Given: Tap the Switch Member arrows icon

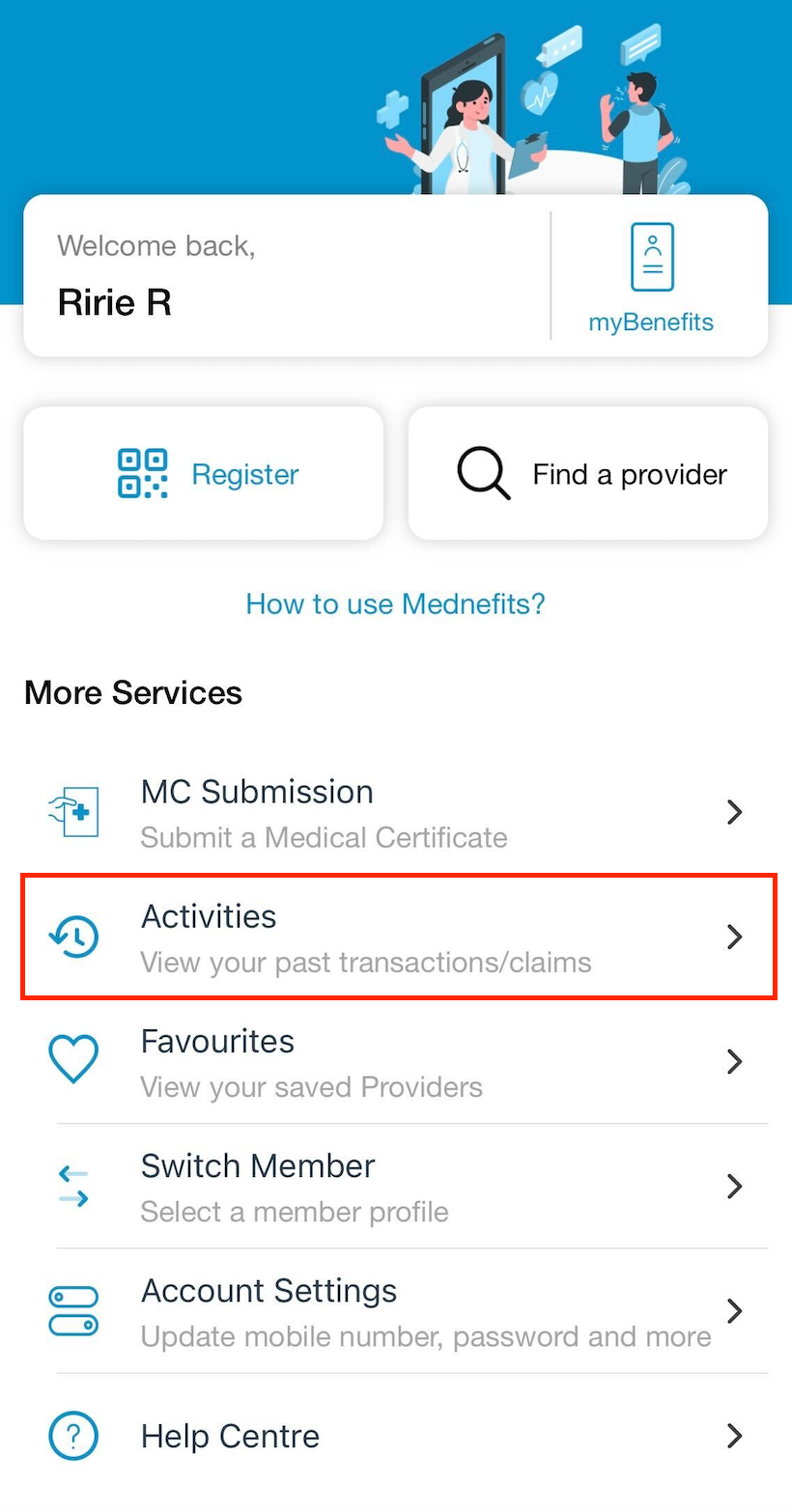Looking at the screenshot, I should [x=73, y=1186].
